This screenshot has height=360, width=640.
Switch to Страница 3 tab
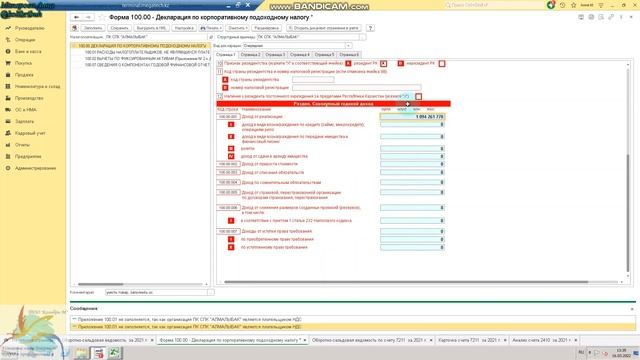tap(275, 55)
